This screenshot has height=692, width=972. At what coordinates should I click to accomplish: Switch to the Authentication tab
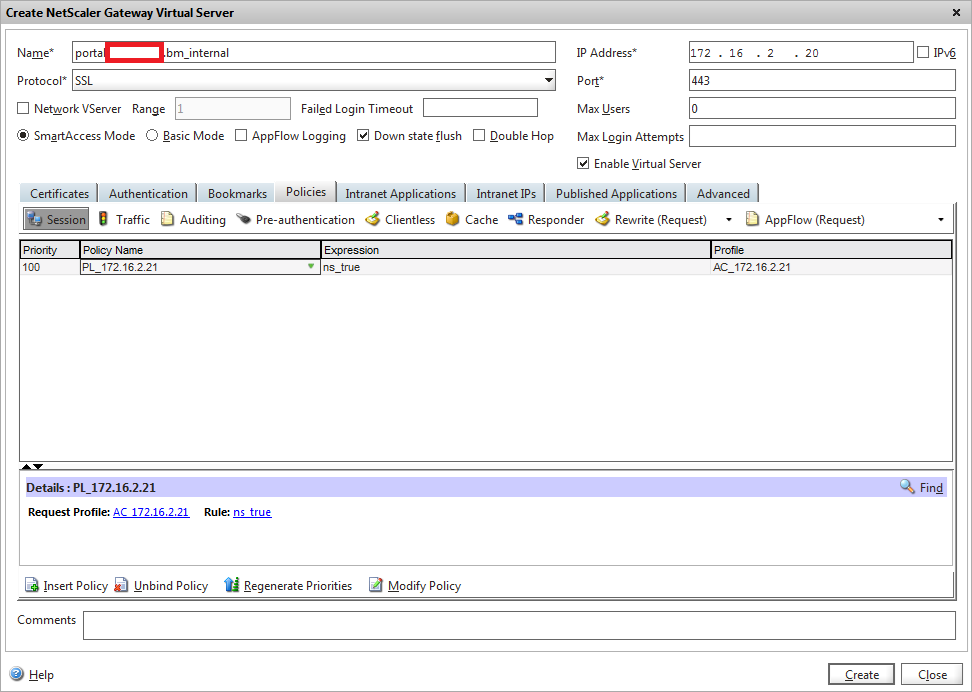pos(148,193)
